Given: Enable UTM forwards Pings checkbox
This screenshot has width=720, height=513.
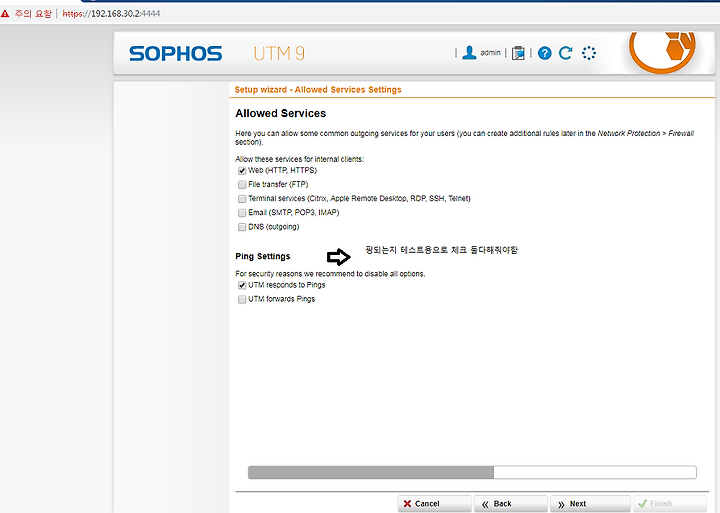Looking at the screenshot, I should pos(242,299).
